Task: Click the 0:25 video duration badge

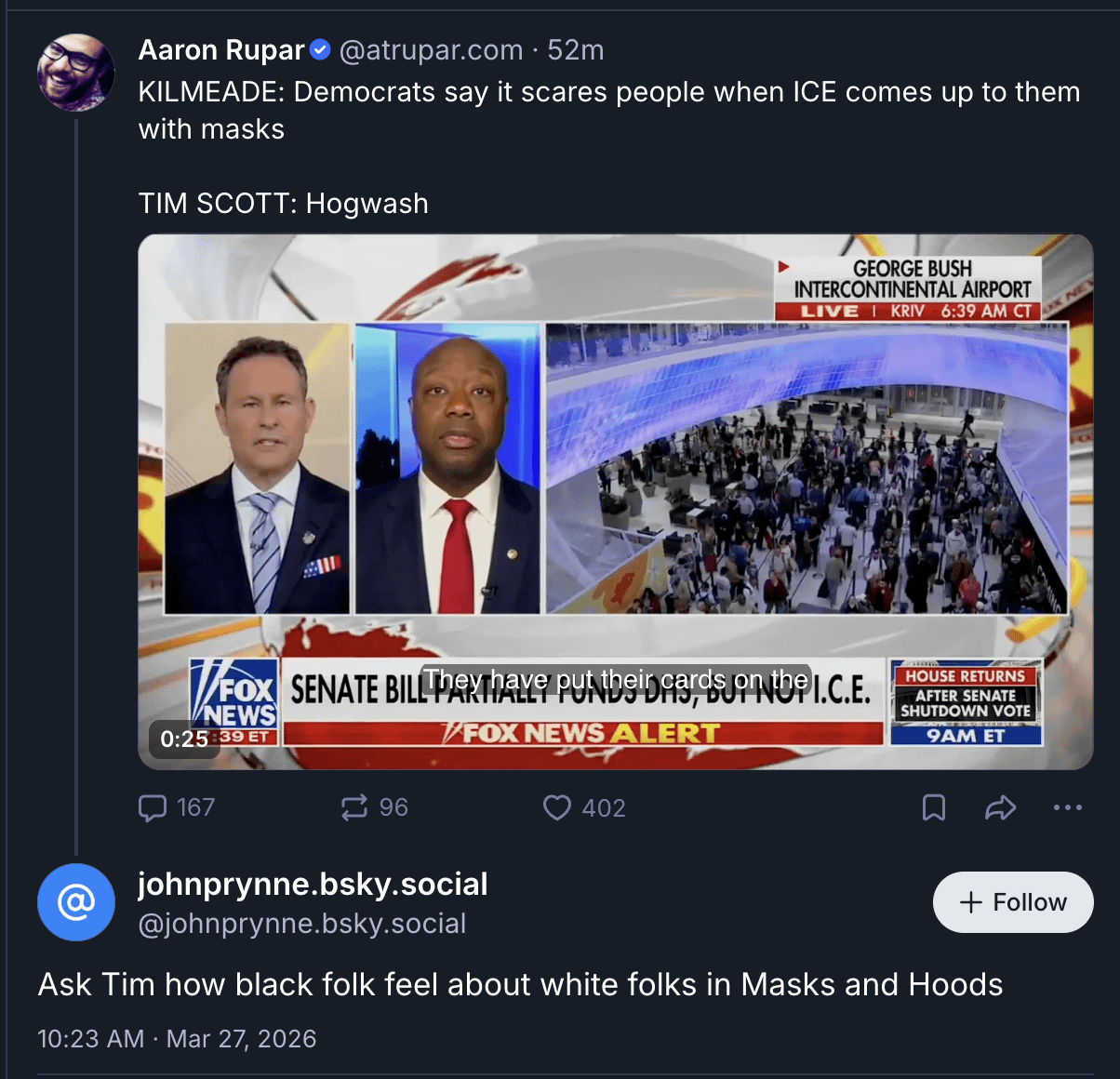Action: tap(184, 739)
